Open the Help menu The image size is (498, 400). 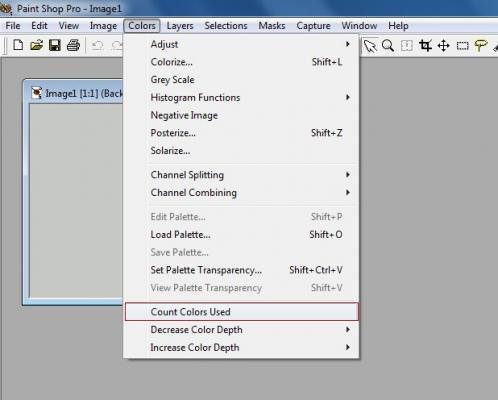398,26
